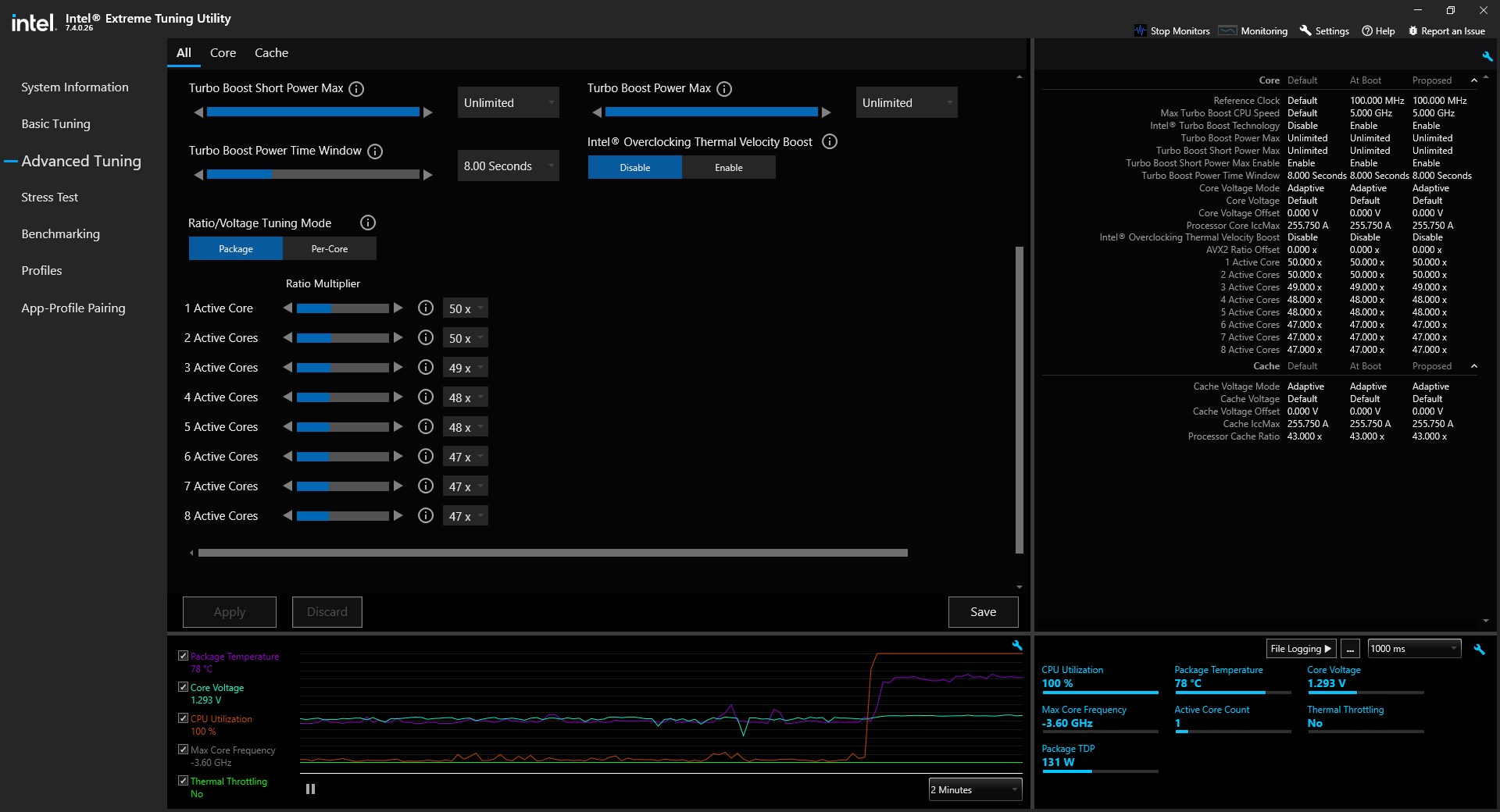
Task: Collapse the Cache section in summary panel
Action: click(x=1474, y=366)
